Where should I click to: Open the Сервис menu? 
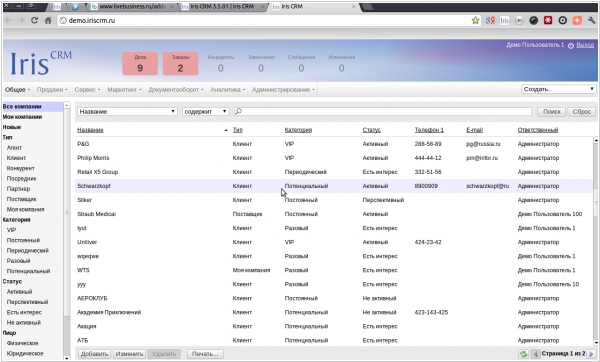pos(87,90)
